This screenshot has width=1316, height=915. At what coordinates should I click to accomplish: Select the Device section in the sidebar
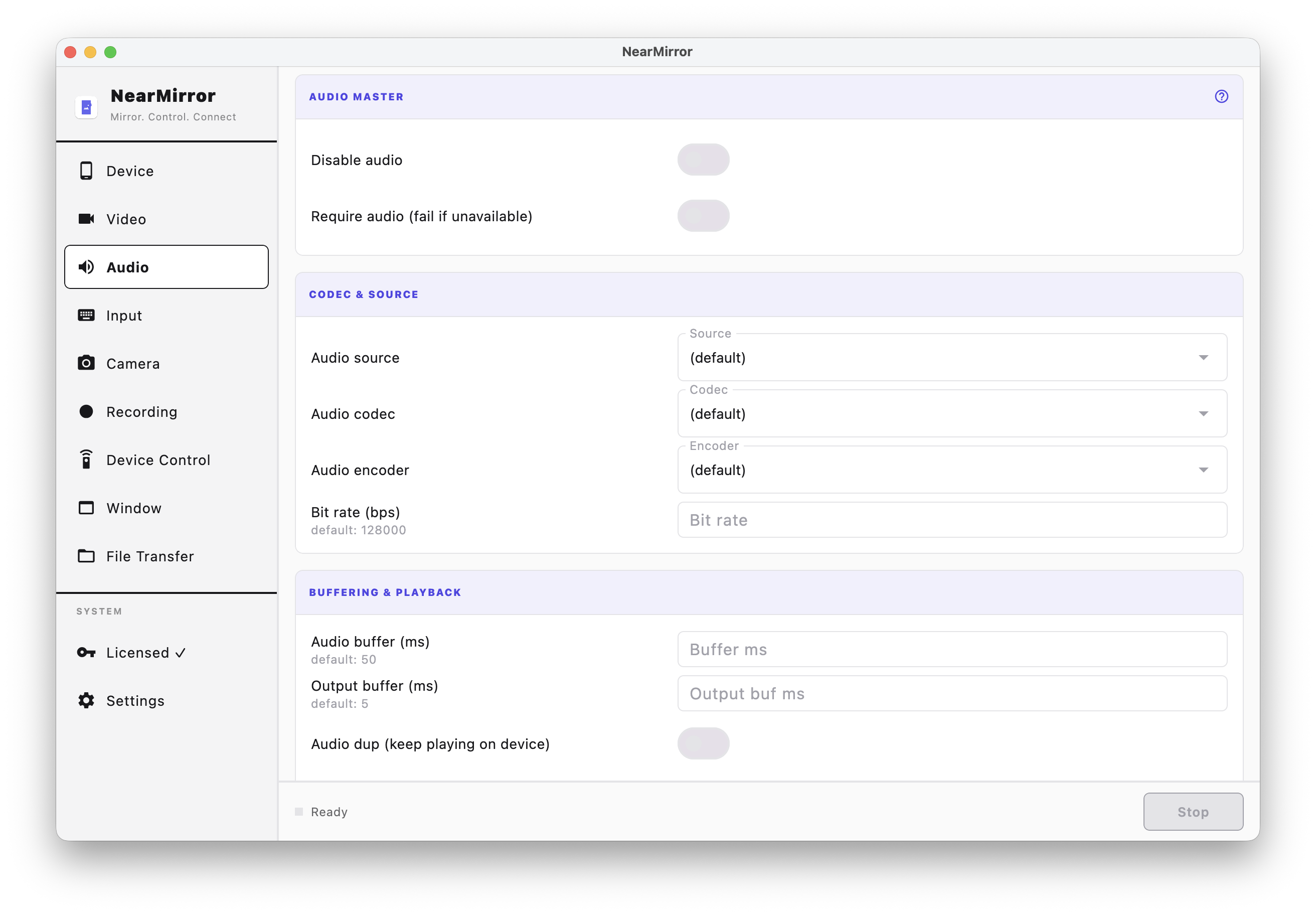(129, 170)
